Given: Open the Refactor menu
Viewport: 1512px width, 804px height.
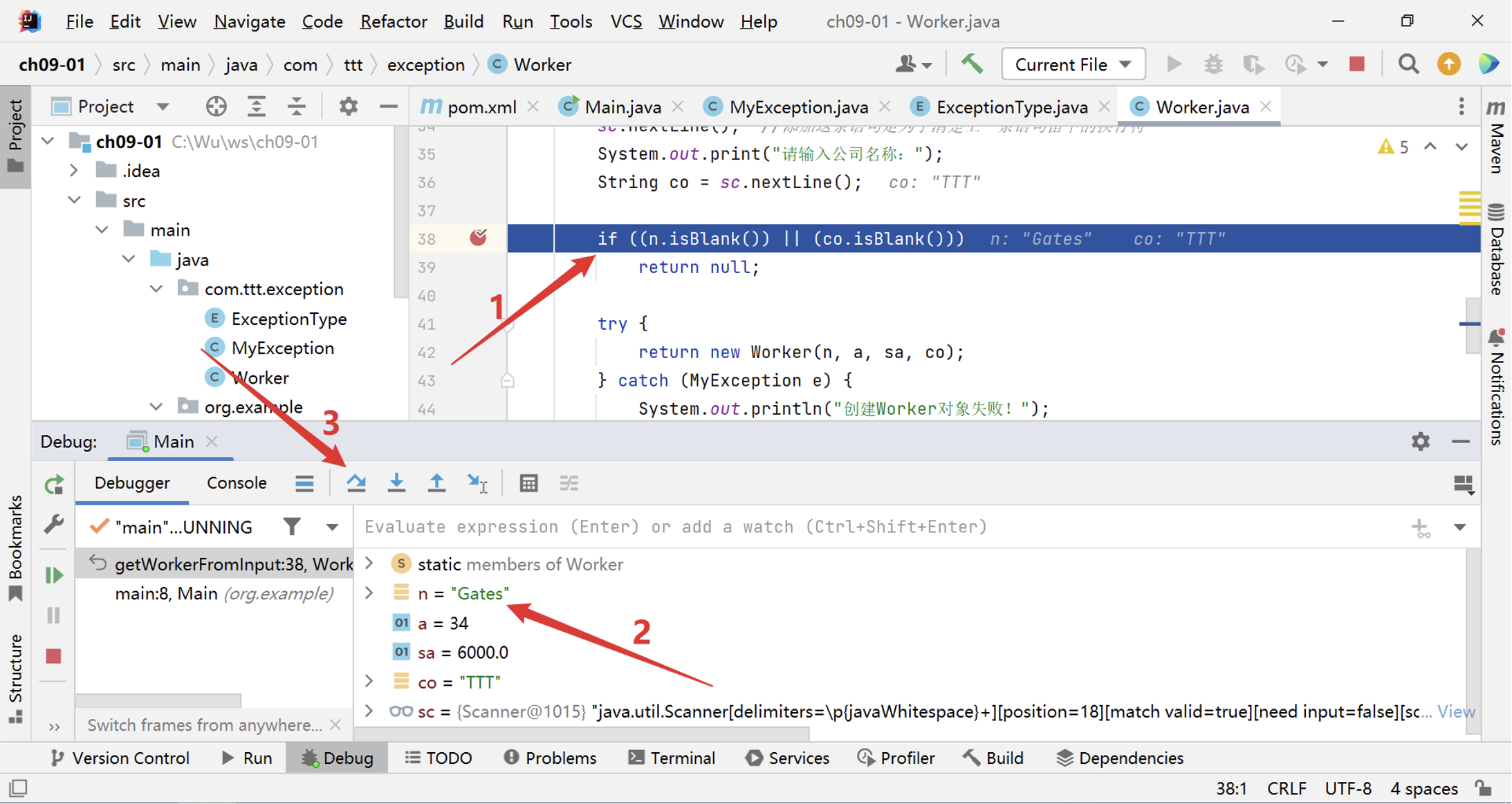Looking at the screenshot, I should click(x=394, y=21).
